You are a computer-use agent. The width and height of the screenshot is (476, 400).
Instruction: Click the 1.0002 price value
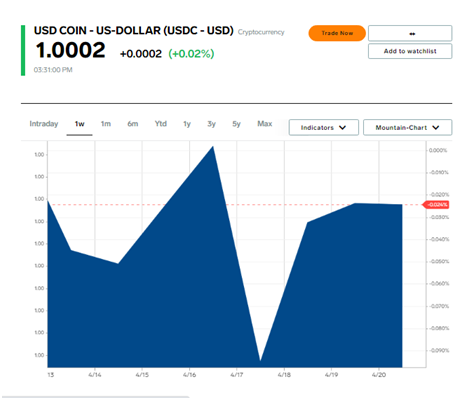click(x=70, y=50)
